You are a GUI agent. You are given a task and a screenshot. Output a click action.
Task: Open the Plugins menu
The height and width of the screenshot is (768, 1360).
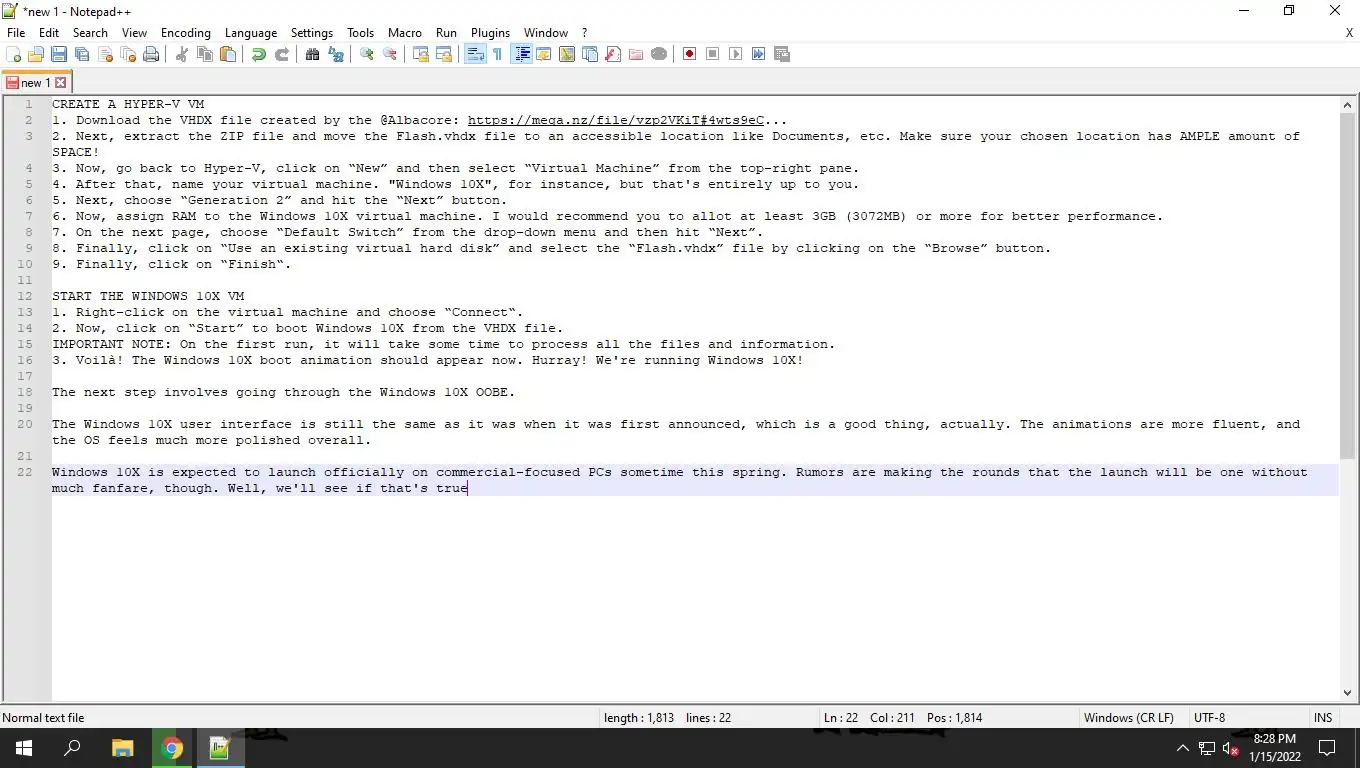(x=490, y=33)
